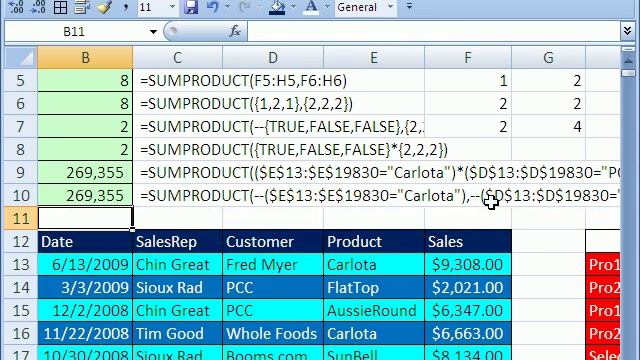The width and height of the screenshot is (640, 360).
Task: Click the Undo arrow
Action: 213,7
